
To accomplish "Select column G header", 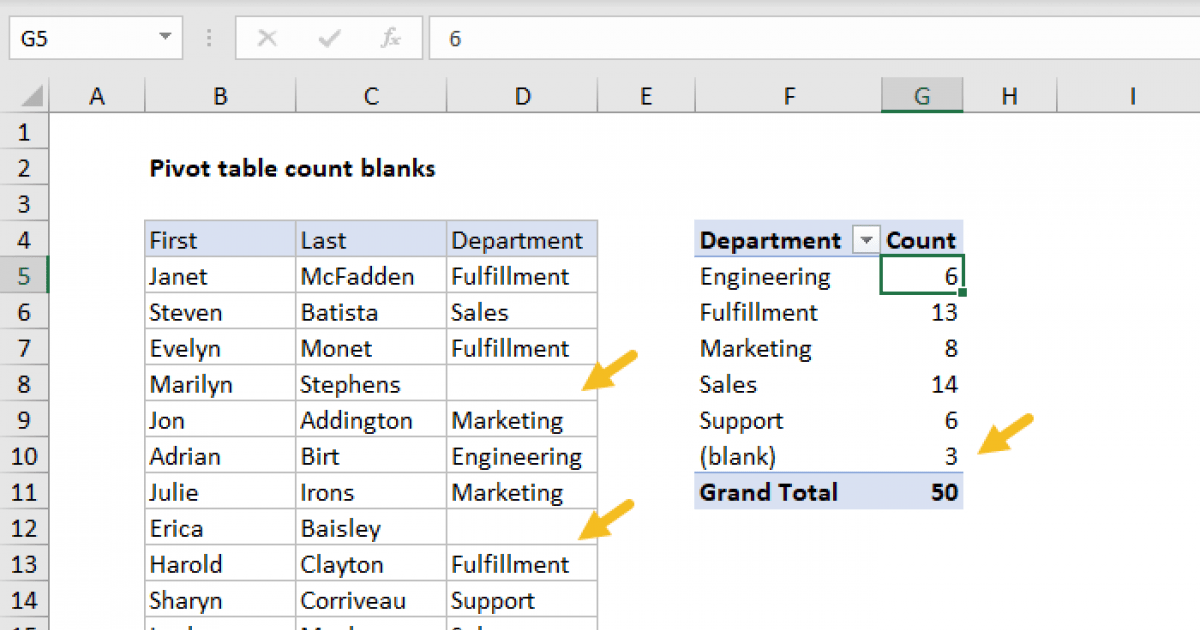I will tap(922, 96).
